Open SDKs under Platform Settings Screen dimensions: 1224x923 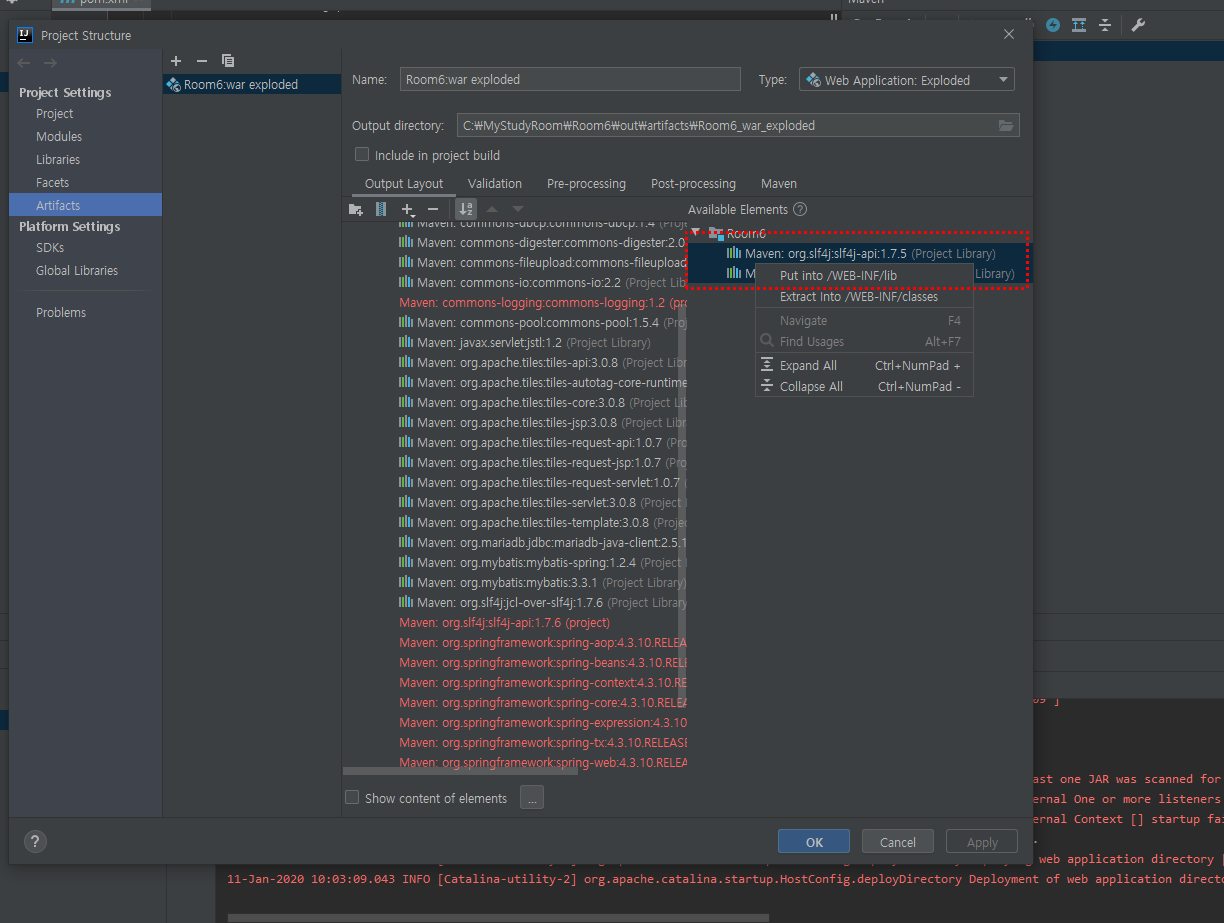[50, 247]
